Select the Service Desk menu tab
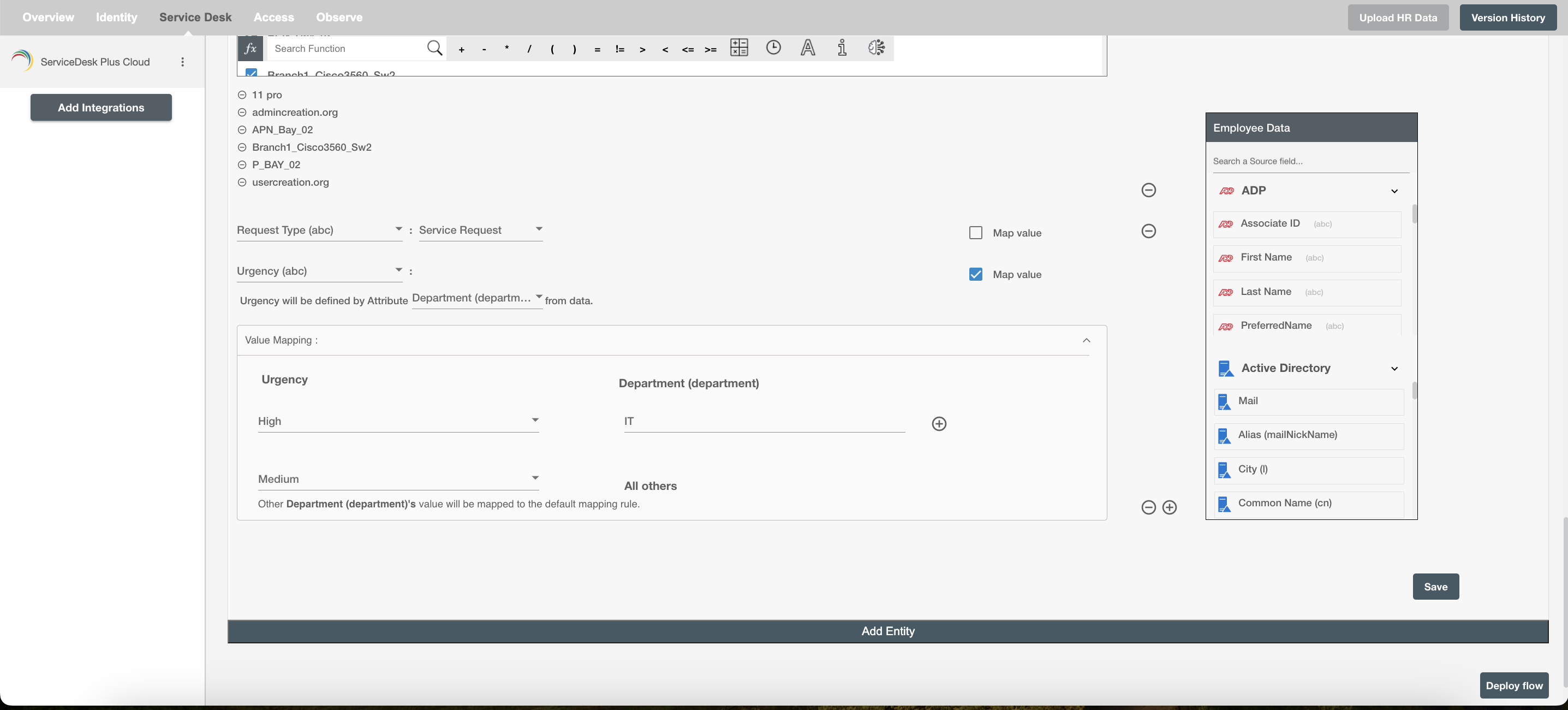 point(196,17)
